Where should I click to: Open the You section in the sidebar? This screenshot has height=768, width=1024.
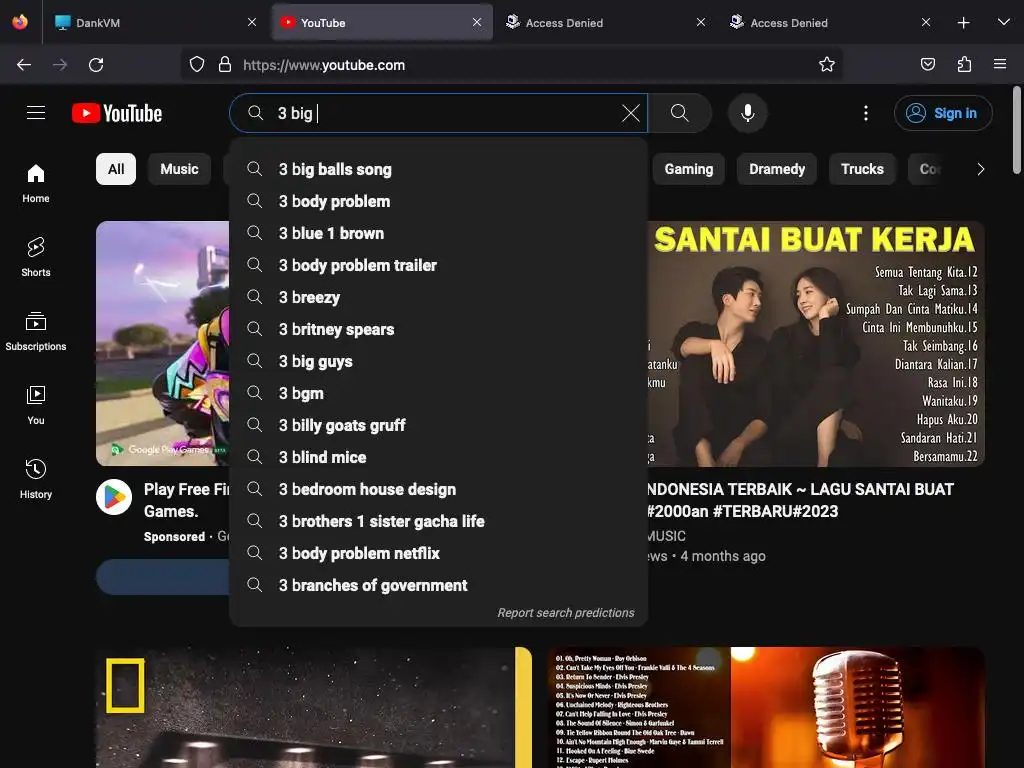36,405
